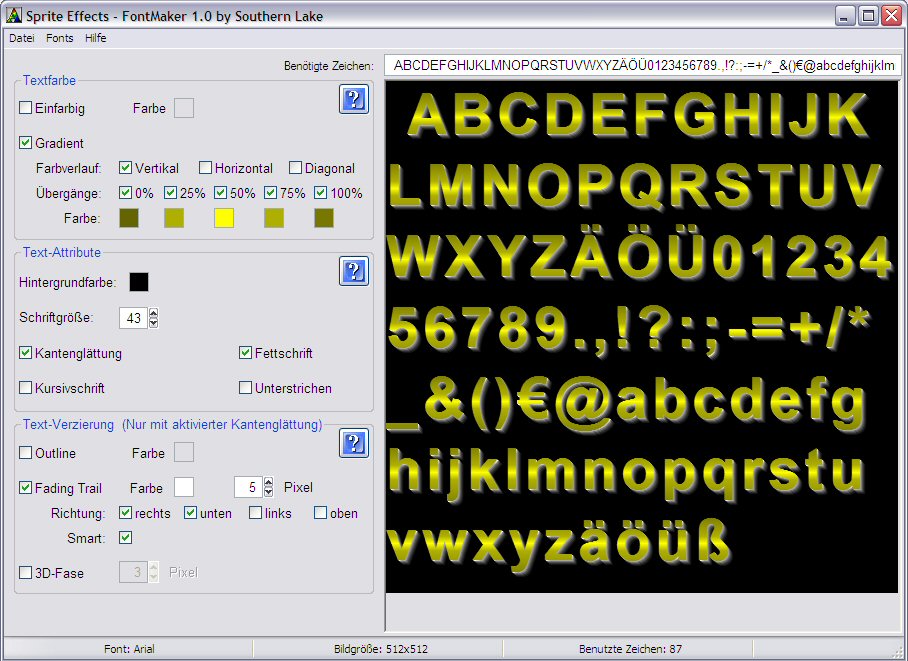Open the Datei menu
The image size is (908, 661).
click(22, 38)
